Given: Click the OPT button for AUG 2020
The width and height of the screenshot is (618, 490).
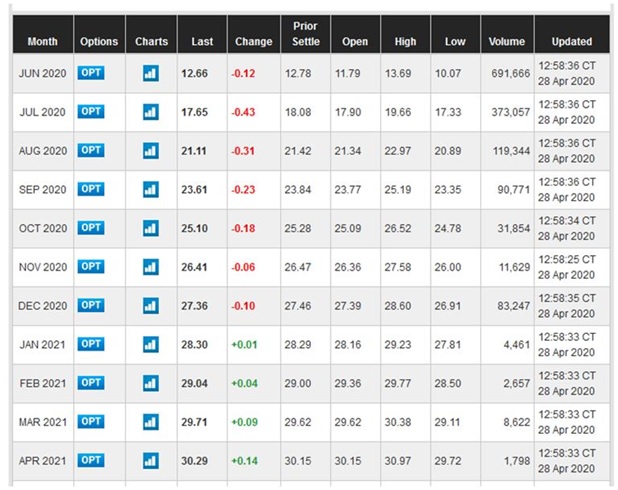Looking at the screenshot, I should click(91, 150).
